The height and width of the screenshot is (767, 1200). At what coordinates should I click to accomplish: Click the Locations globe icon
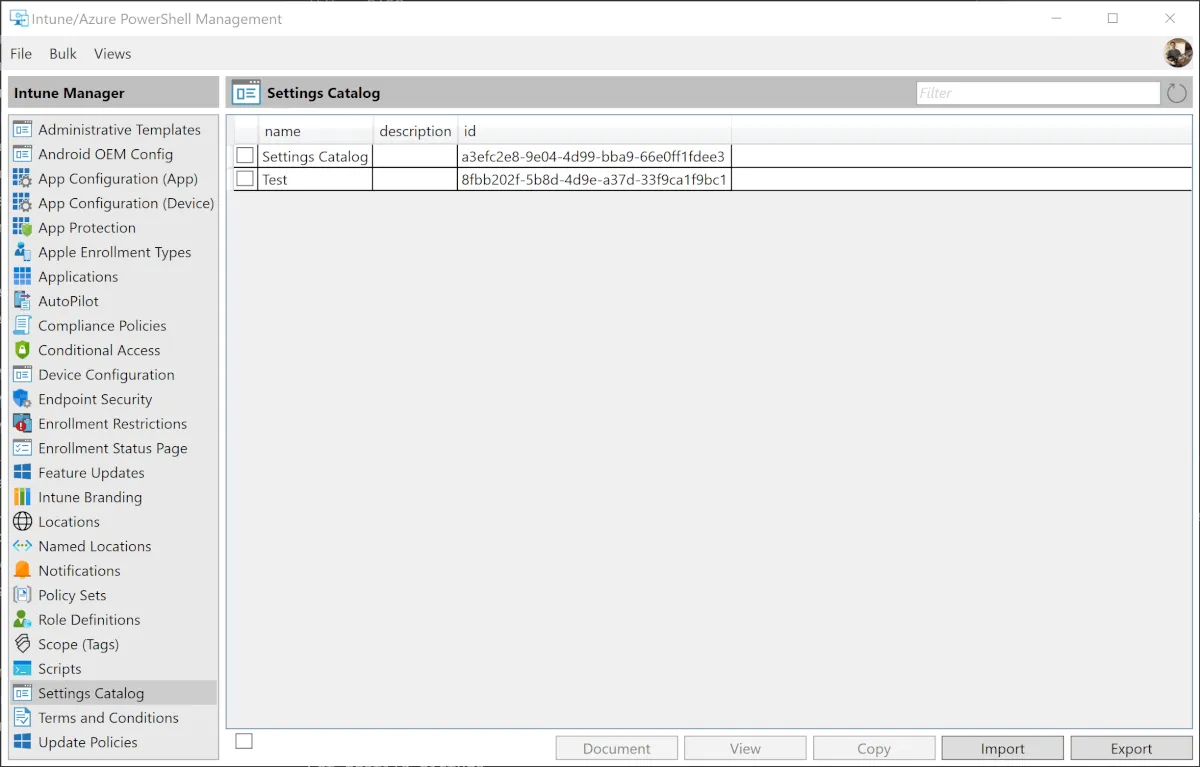pos(22,521)
